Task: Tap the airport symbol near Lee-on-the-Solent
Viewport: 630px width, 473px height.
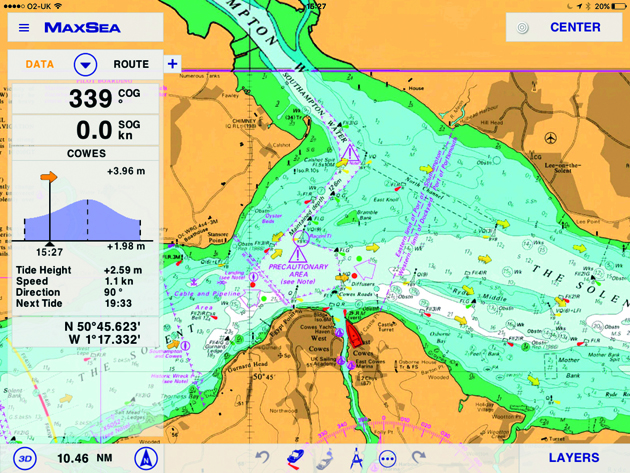Action: [551, 138]
